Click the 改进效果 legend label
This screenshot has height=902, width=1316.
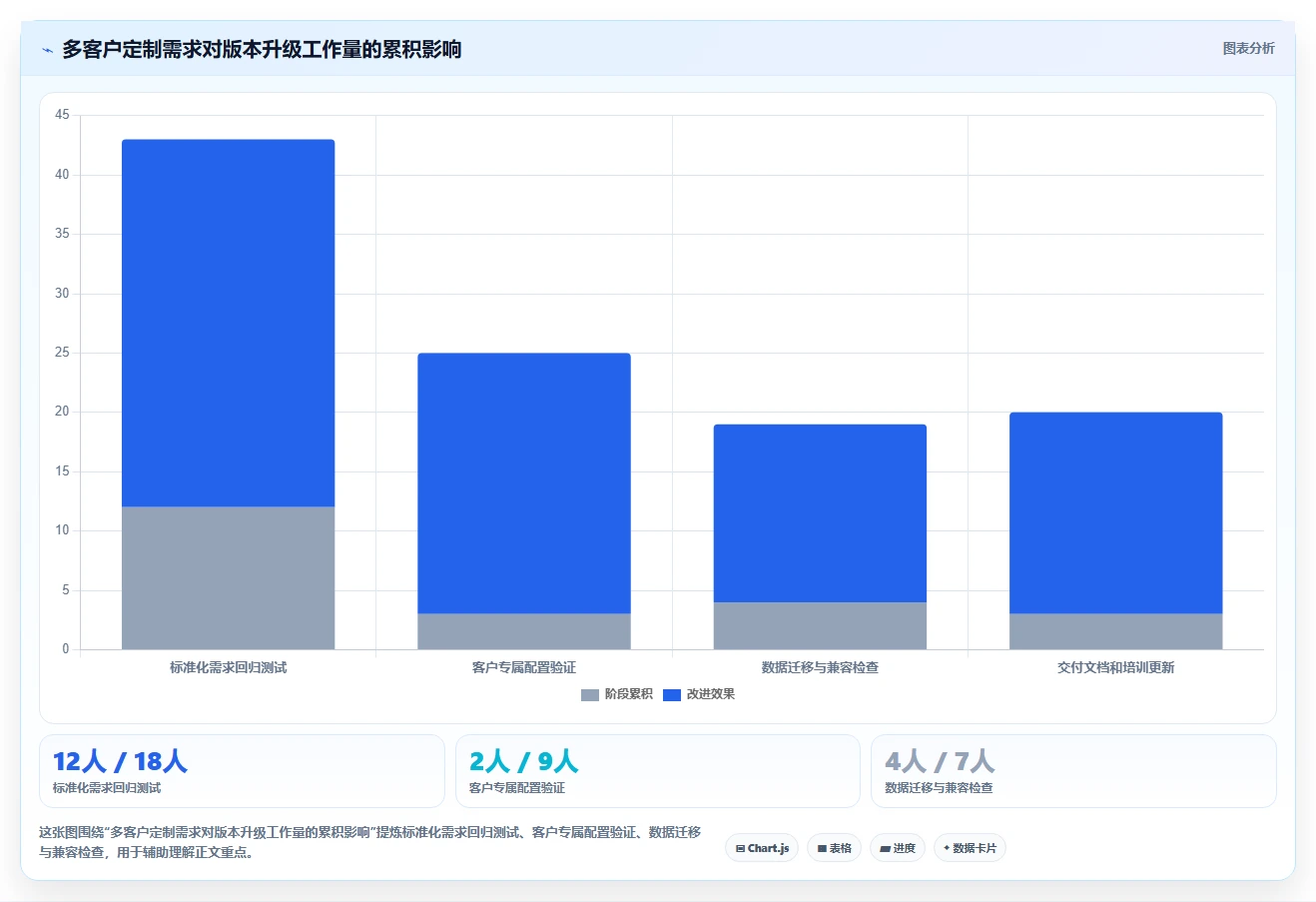click(x=711, y=694)
